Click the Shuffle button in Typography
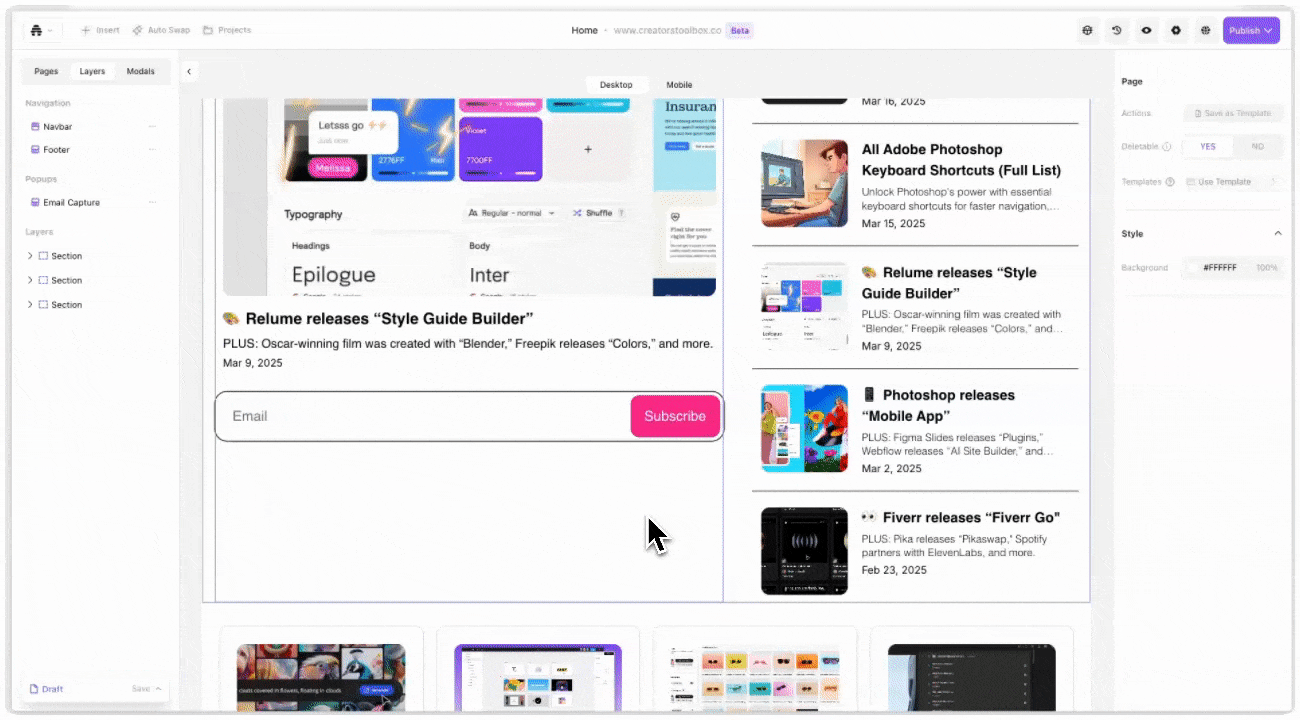This screenshot has width=1300, height=720. [598, 213]
